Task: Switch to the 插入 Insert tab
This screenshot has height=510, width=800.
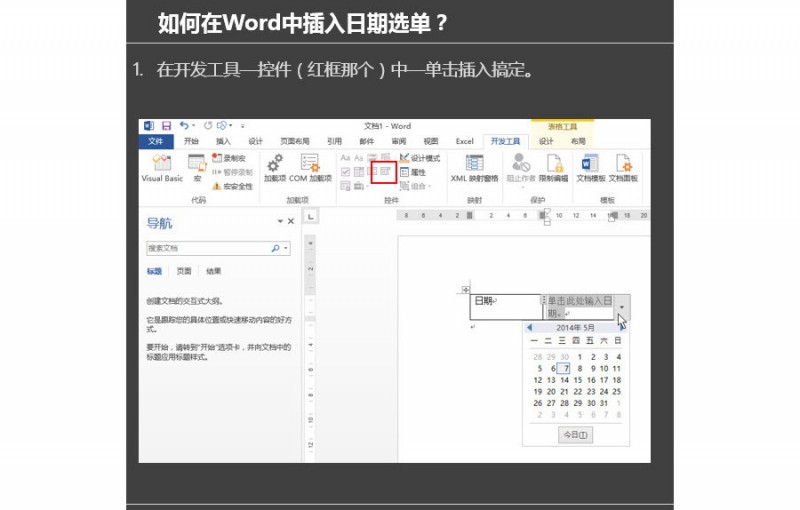Action: (223, 141)
